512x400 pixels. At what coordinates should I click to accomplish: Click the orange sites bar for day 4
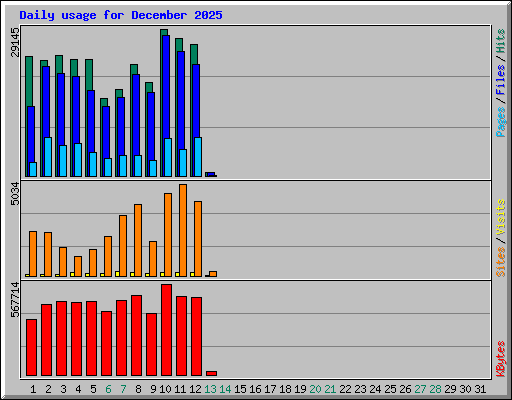[x=78, y=266]
